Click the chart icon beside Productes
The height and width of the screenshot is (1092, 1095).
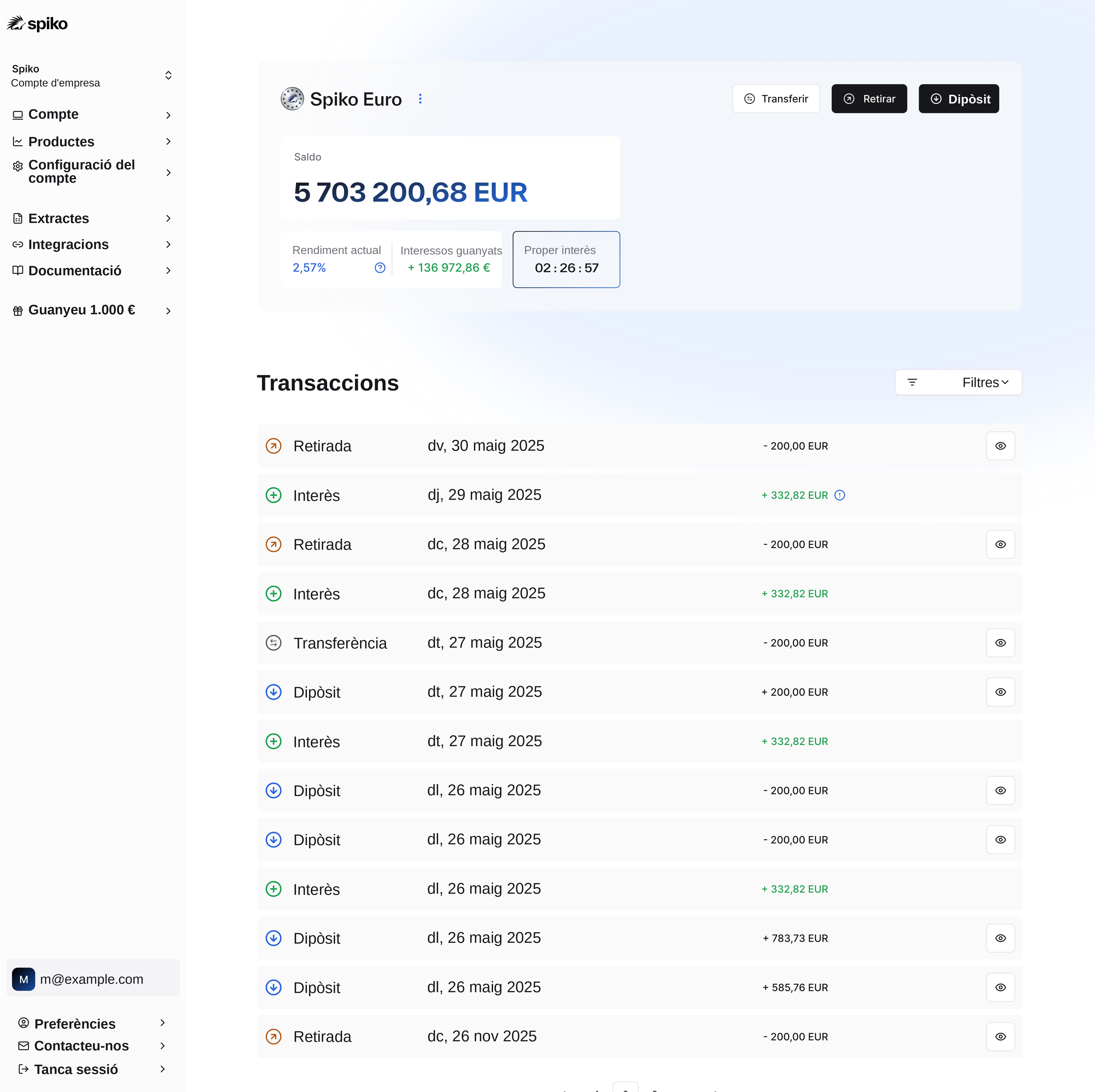(x=18, y=142)
